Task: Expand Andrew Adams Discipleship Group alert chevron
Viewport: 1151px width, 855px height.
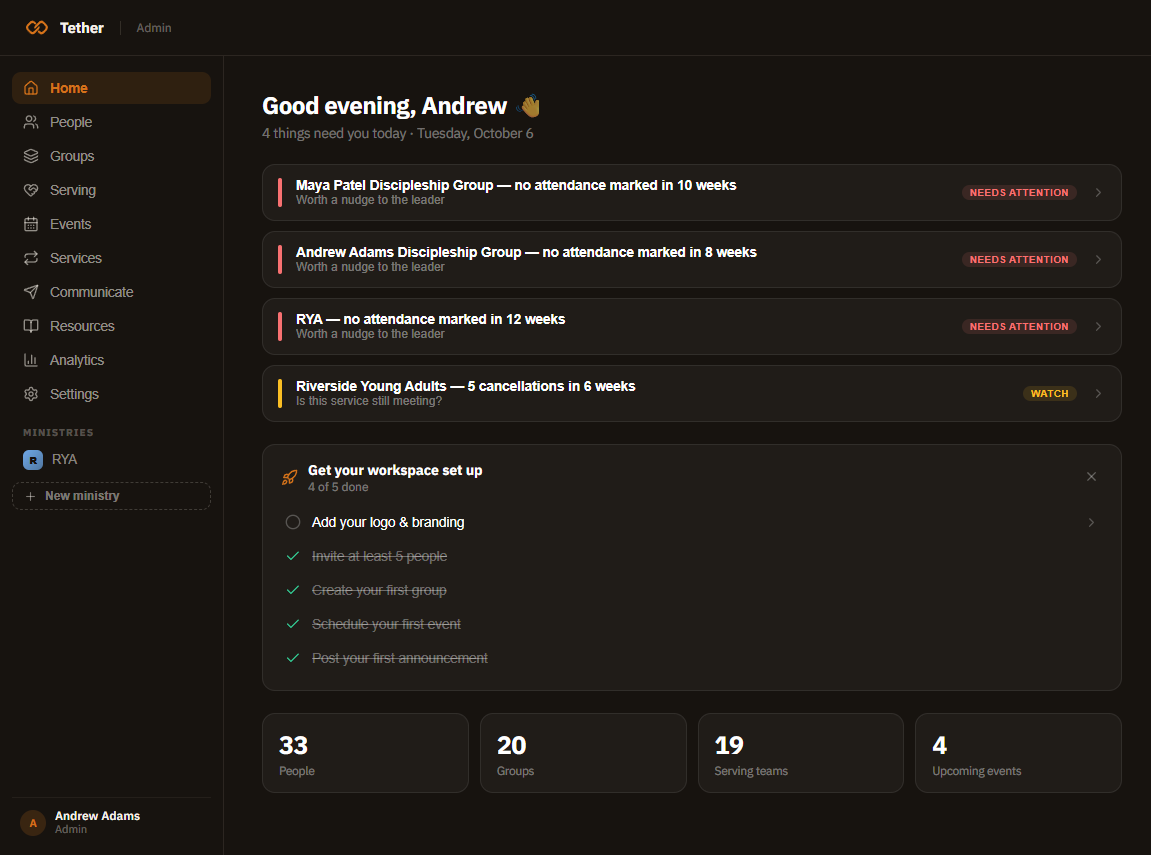Action: coord(1098,259)
